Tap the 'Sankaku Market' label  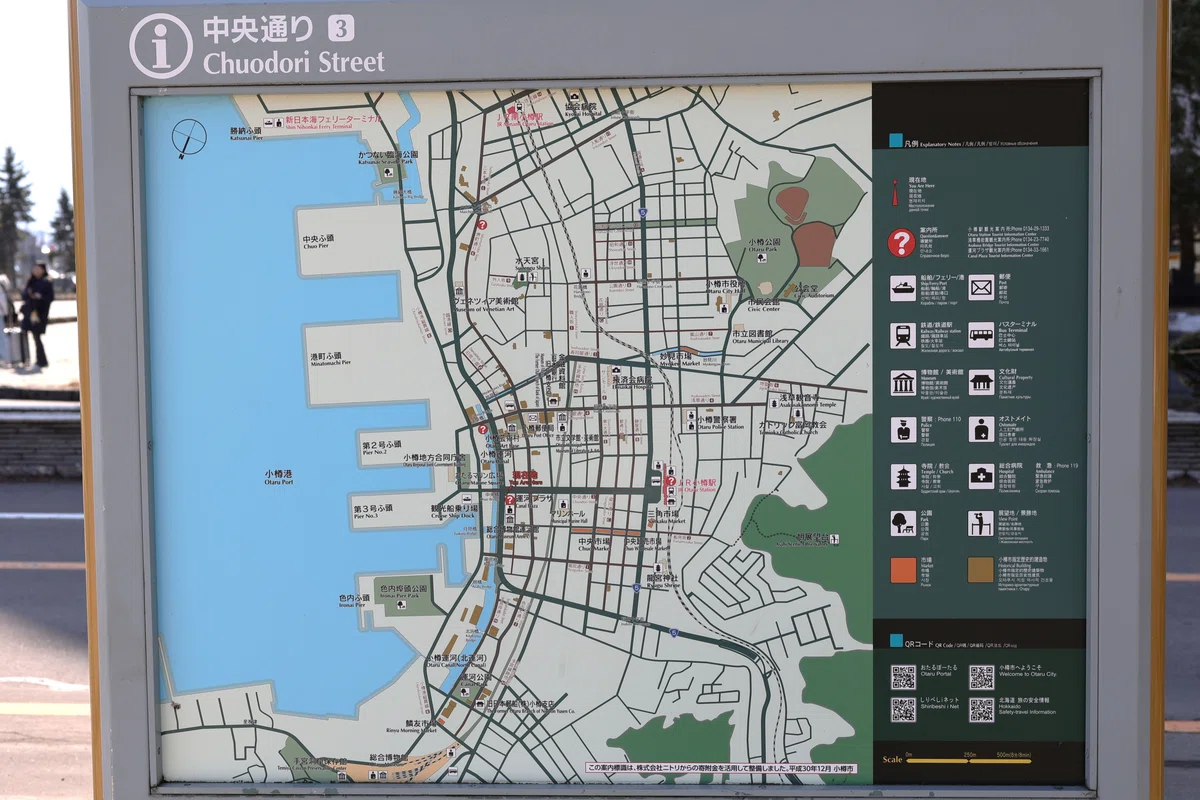coord(669,521)
